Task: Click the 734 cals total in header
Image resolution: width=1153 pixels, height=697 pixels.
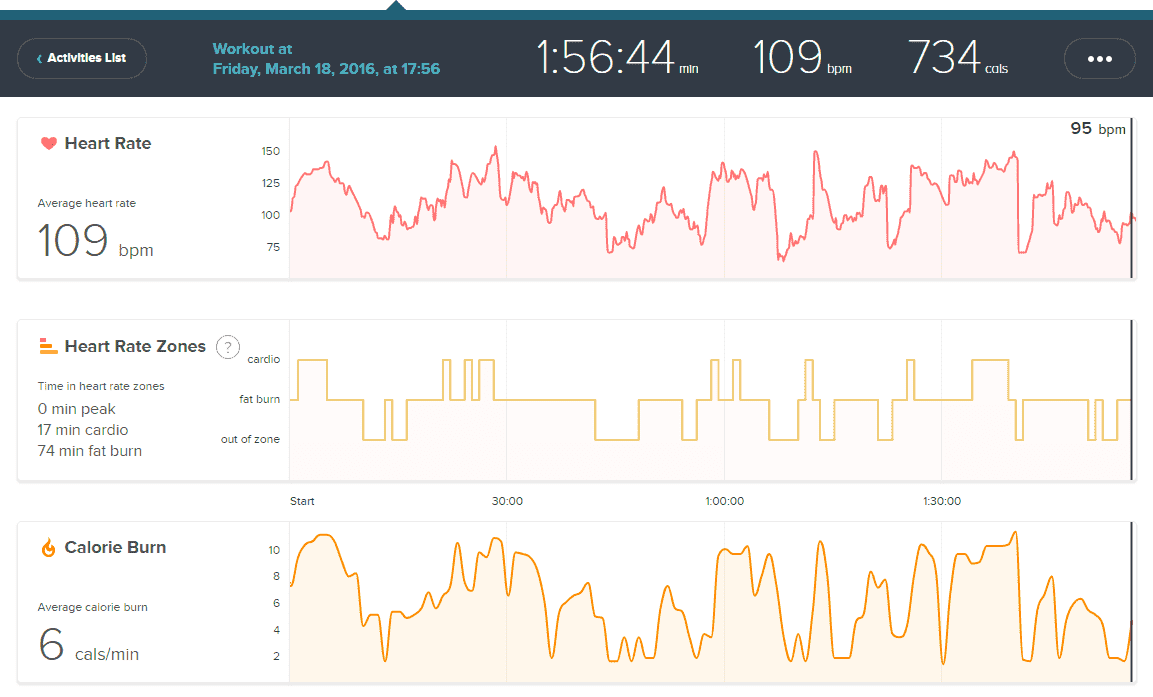Action: point(957,58)
